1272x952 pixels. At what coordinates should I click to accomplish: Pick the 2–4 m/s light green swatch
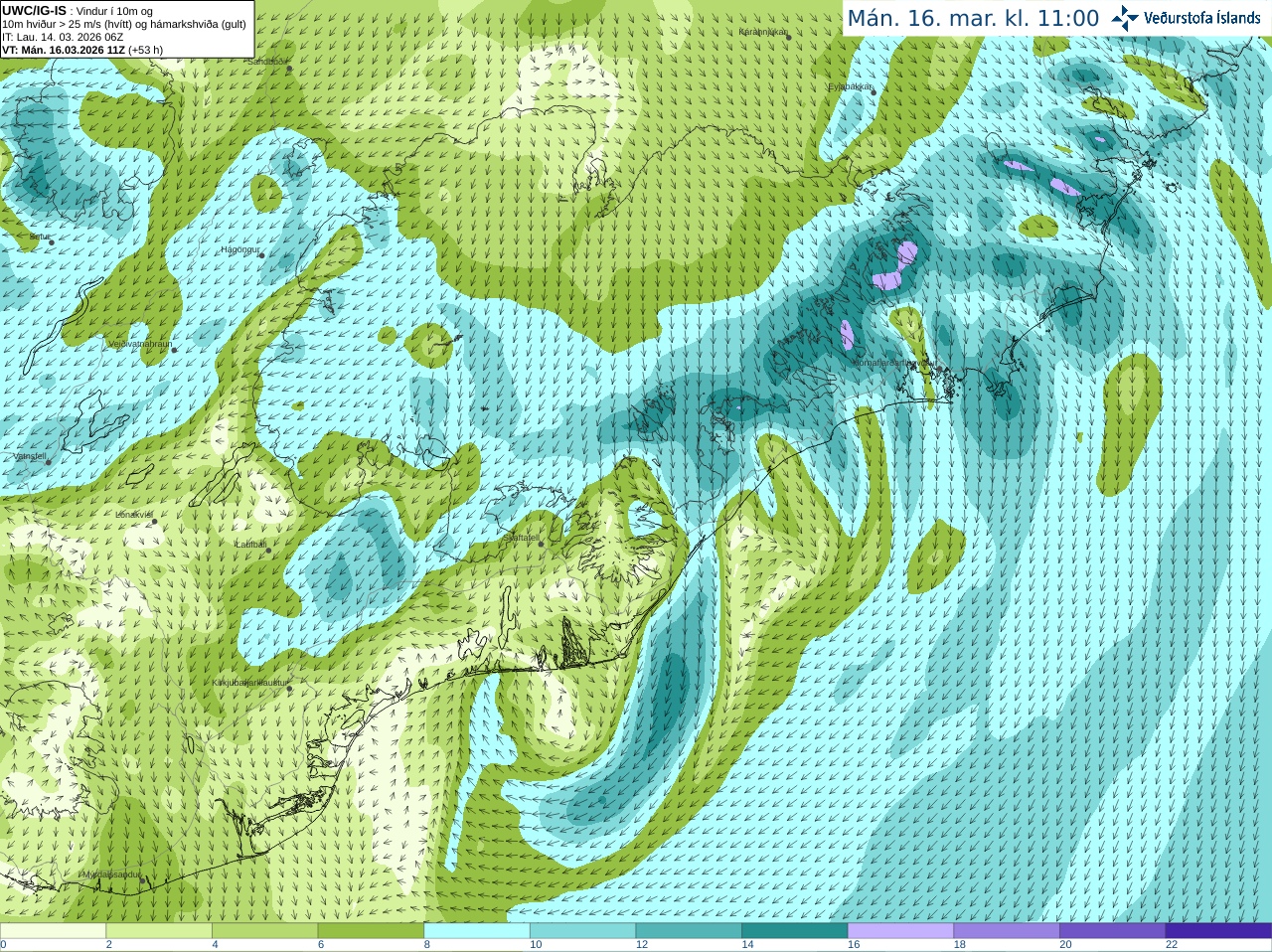[159, 931]
